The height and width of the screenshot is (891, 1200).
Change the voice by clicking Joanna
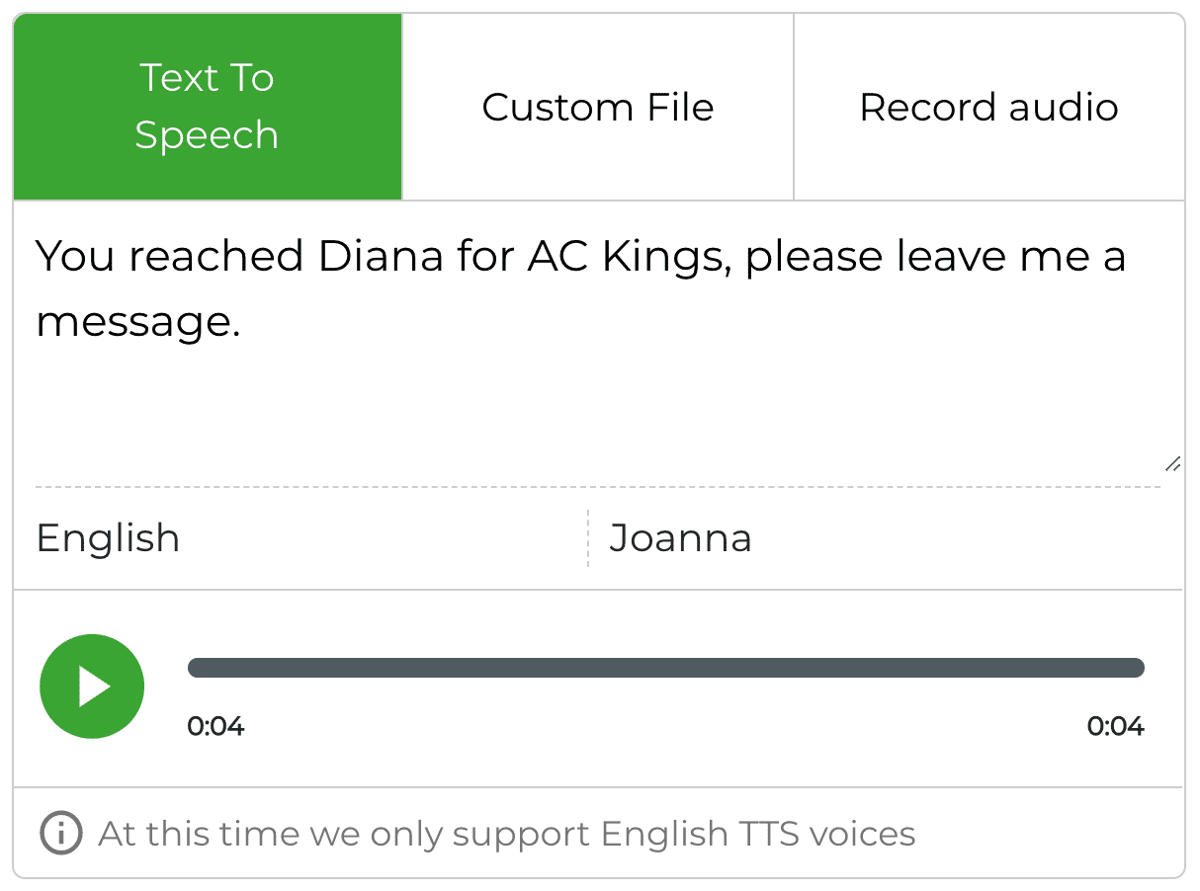coord(680,537)
